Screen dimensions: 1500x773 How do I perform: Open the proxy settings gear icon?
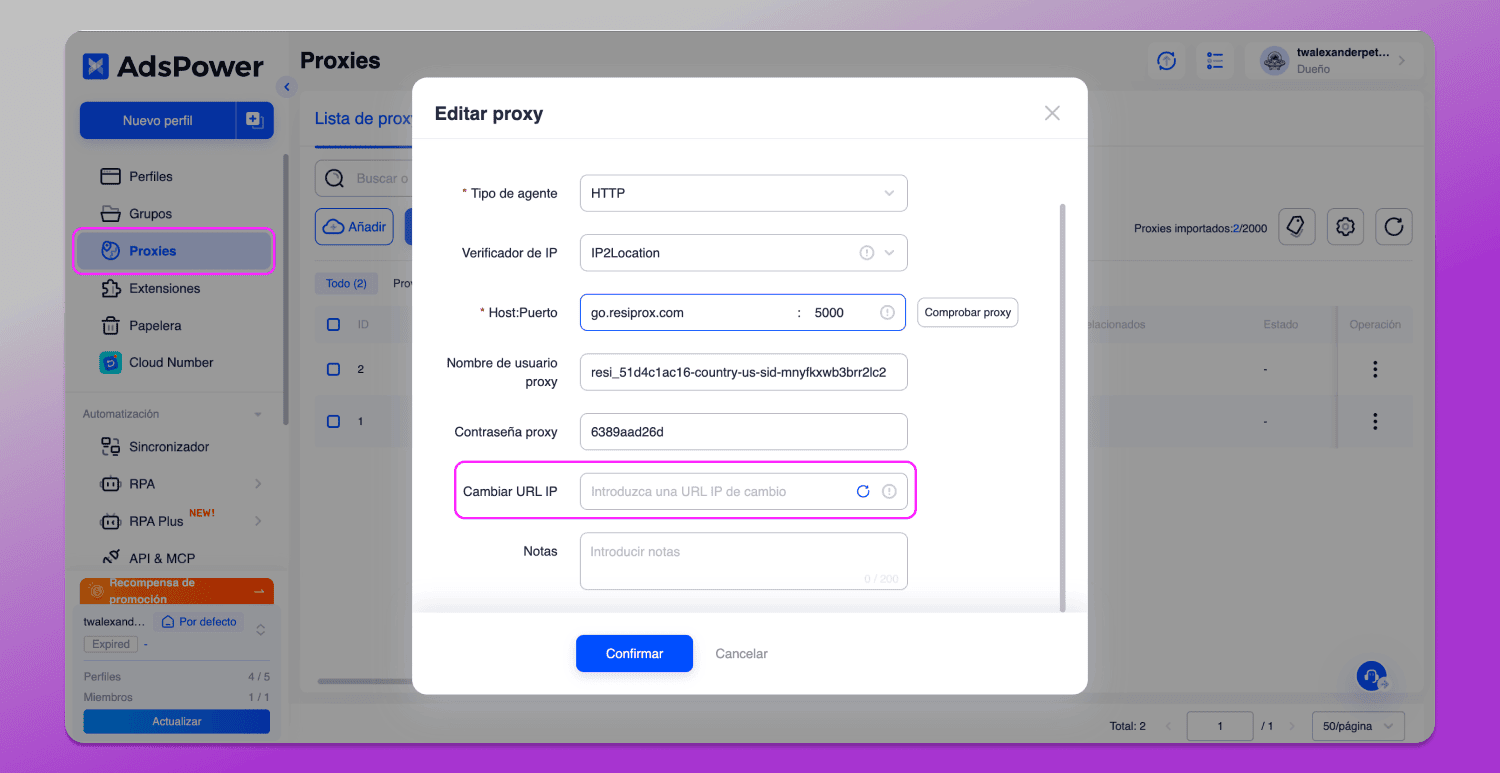1345,227
